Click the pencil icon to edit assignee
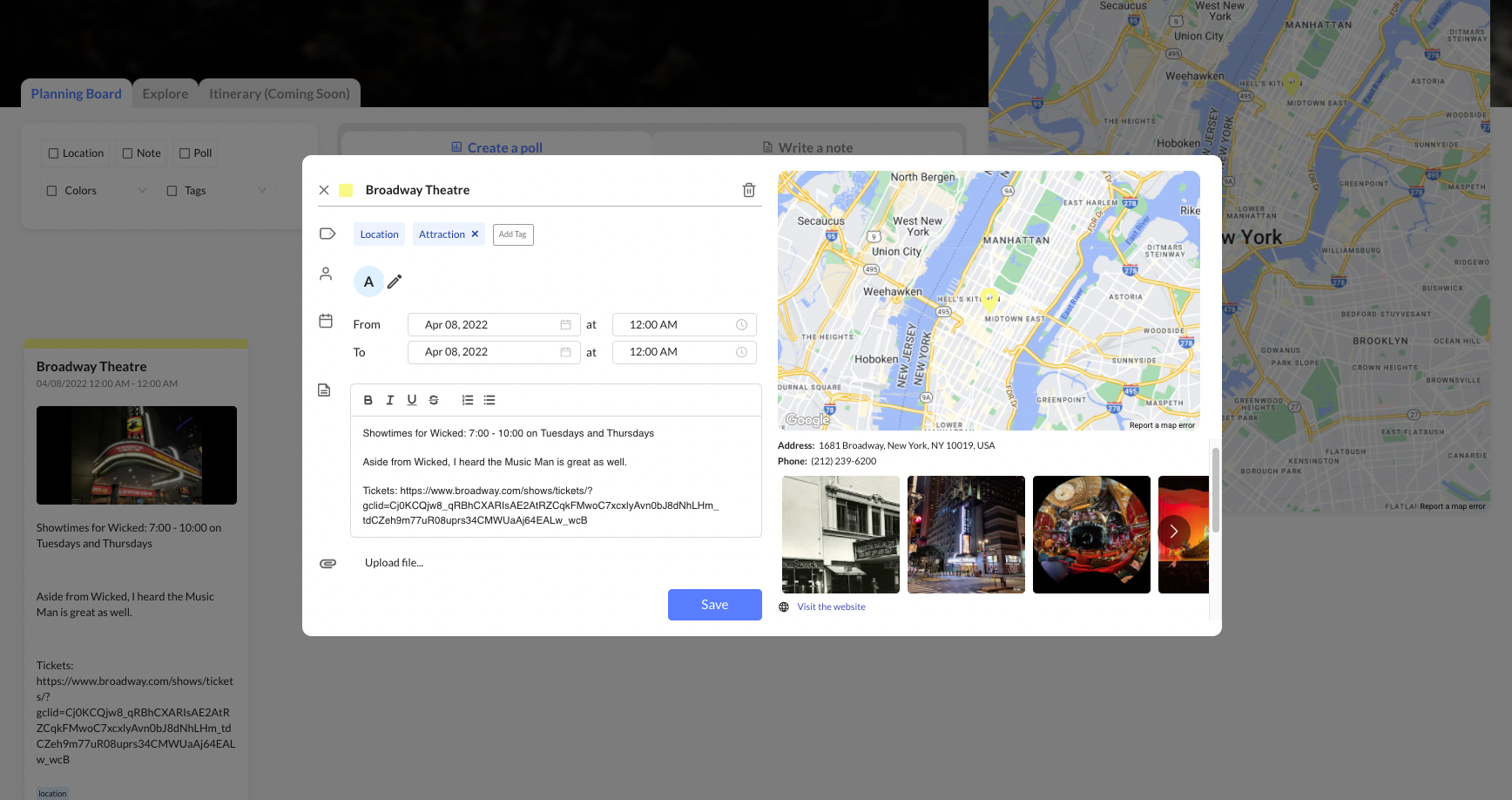 click(395, 281)
